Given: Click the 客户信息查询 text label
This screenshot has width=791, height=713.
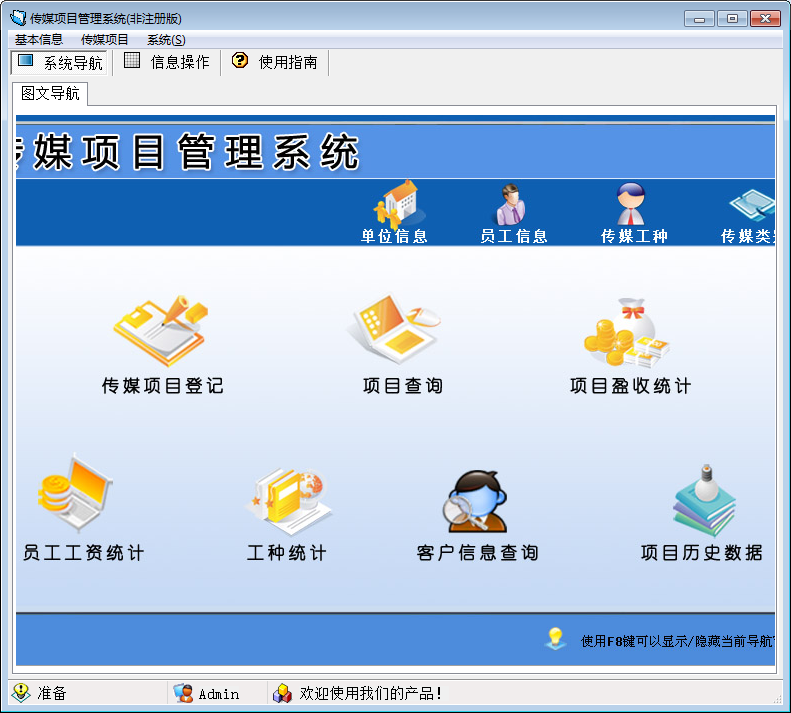Looking at the screenshot, I should (477, 553).
